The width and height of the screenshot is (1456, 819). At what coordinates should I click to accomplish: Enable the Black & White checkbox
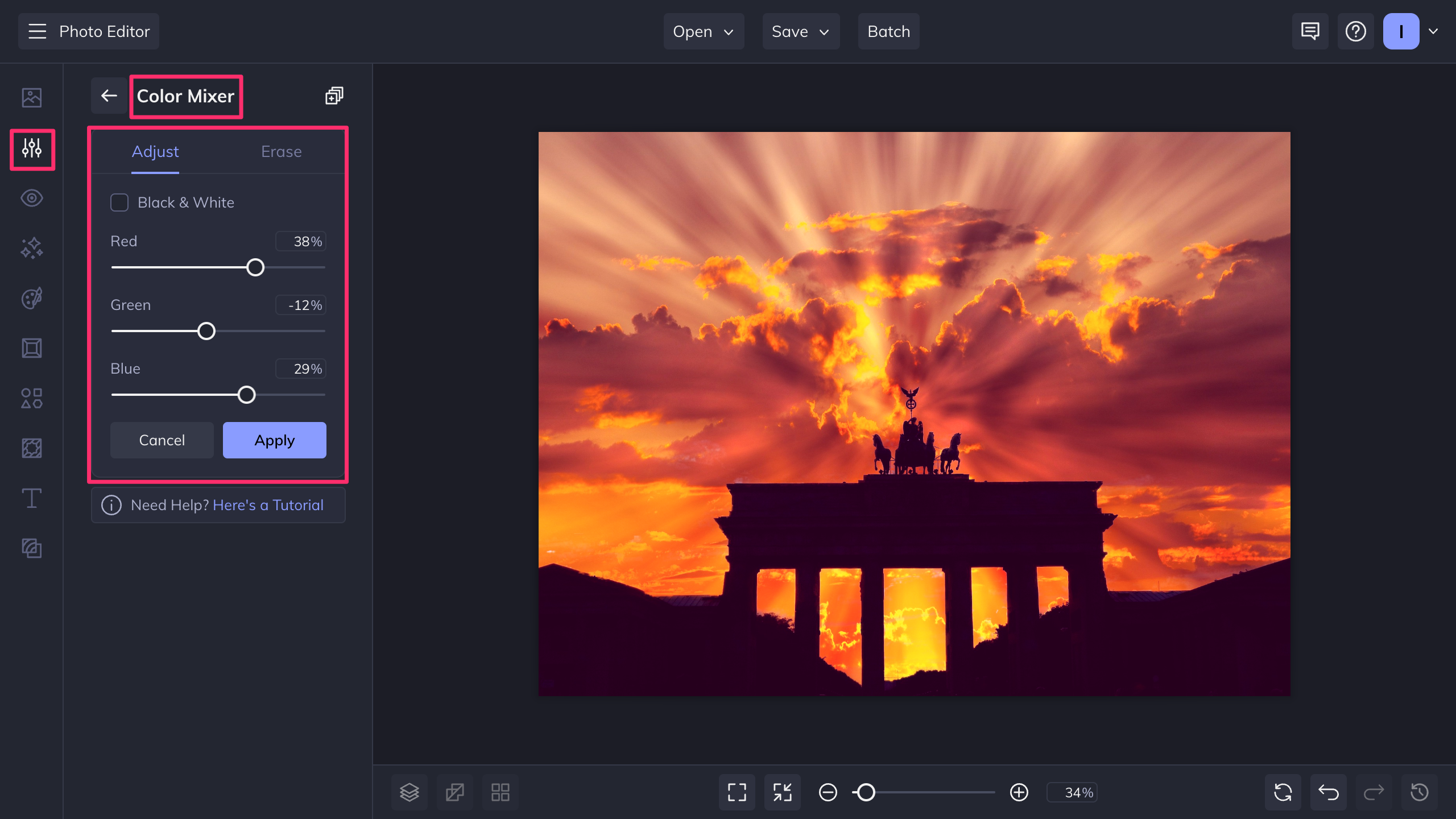coord(119,202)
